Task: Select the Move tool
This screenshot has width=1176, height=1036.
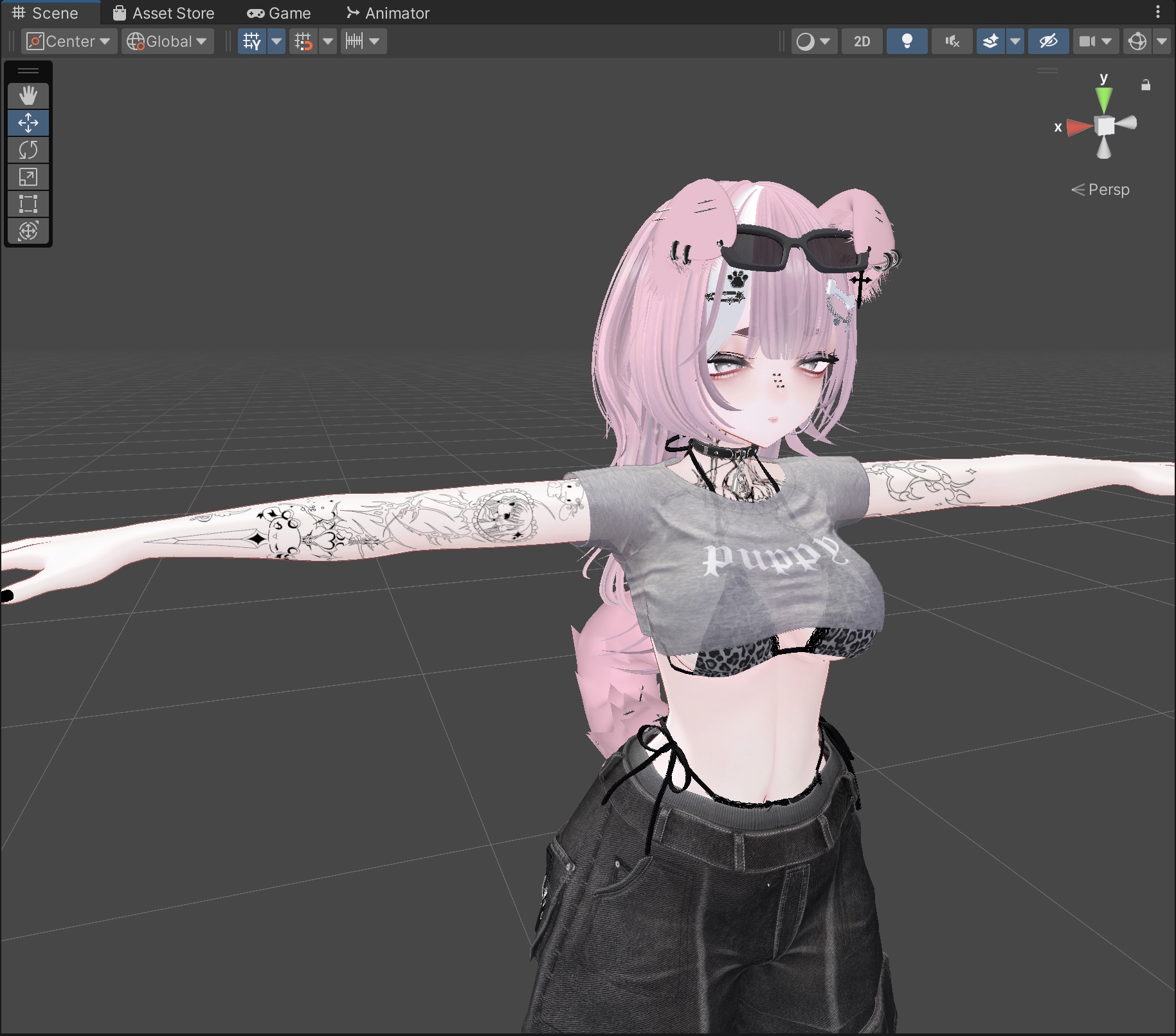Action: [28, 123]
